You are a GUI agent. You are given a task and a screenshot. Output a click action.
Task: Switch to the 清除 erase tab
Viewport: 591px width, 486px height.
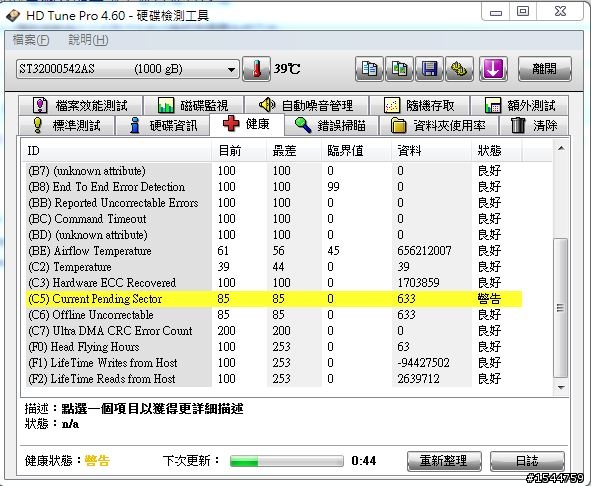coord(534,125)
